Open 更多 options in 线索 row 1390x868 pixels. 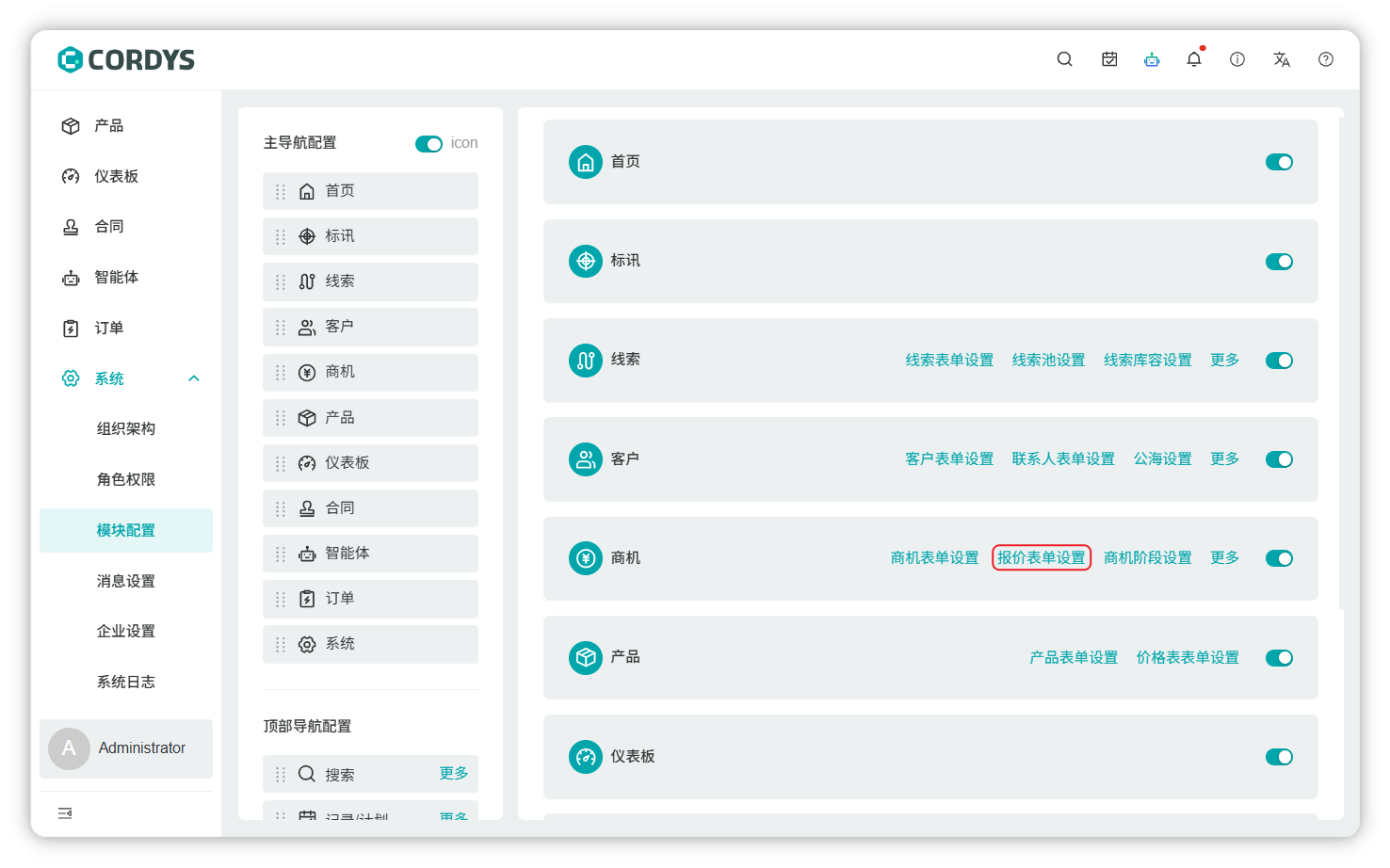click(x=1224, y=360)
